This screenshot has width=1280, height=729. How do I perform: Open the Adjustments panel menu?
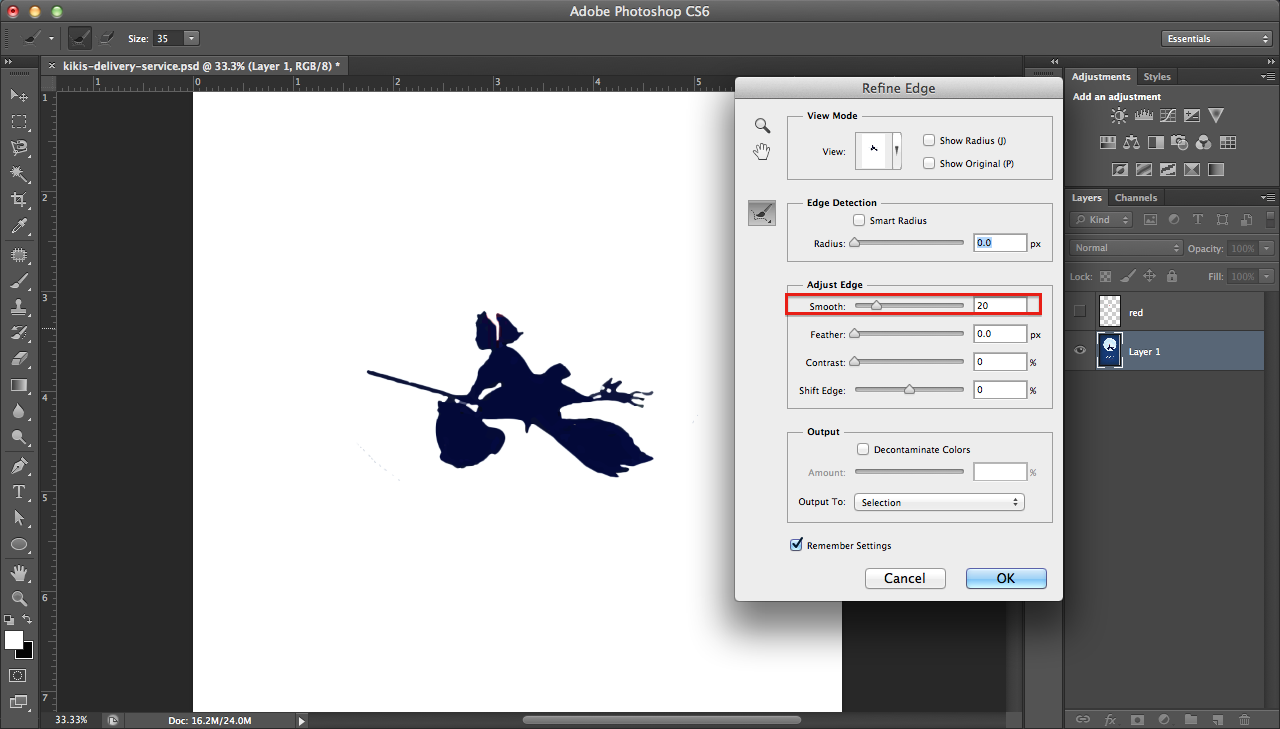(1269, 77)
